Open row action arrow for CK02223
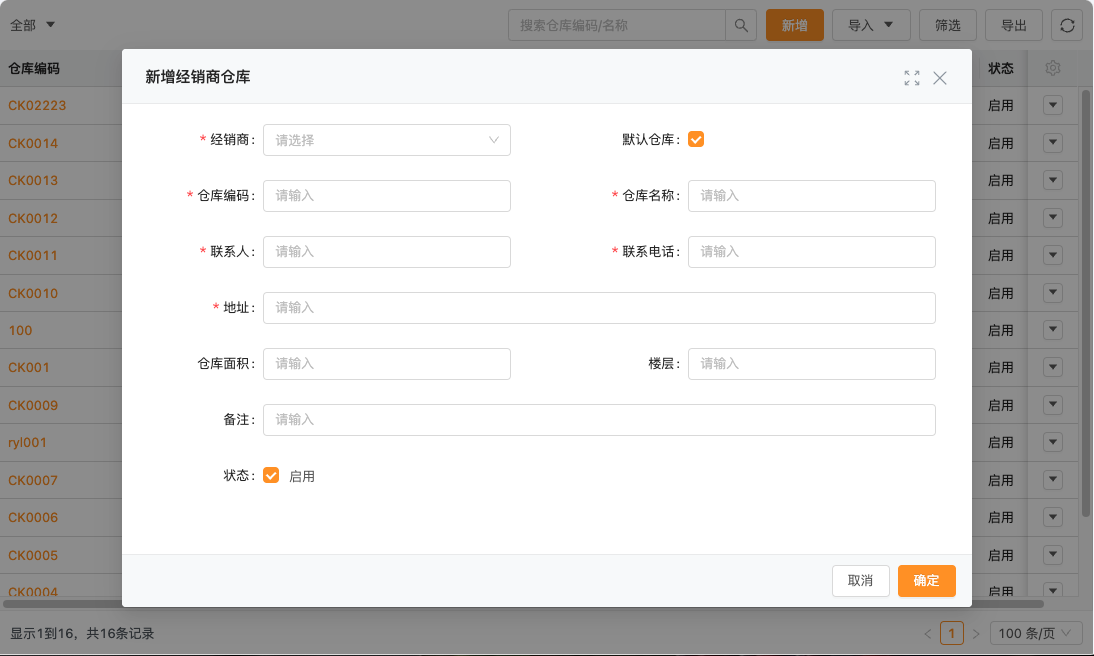 [1052, 105]
